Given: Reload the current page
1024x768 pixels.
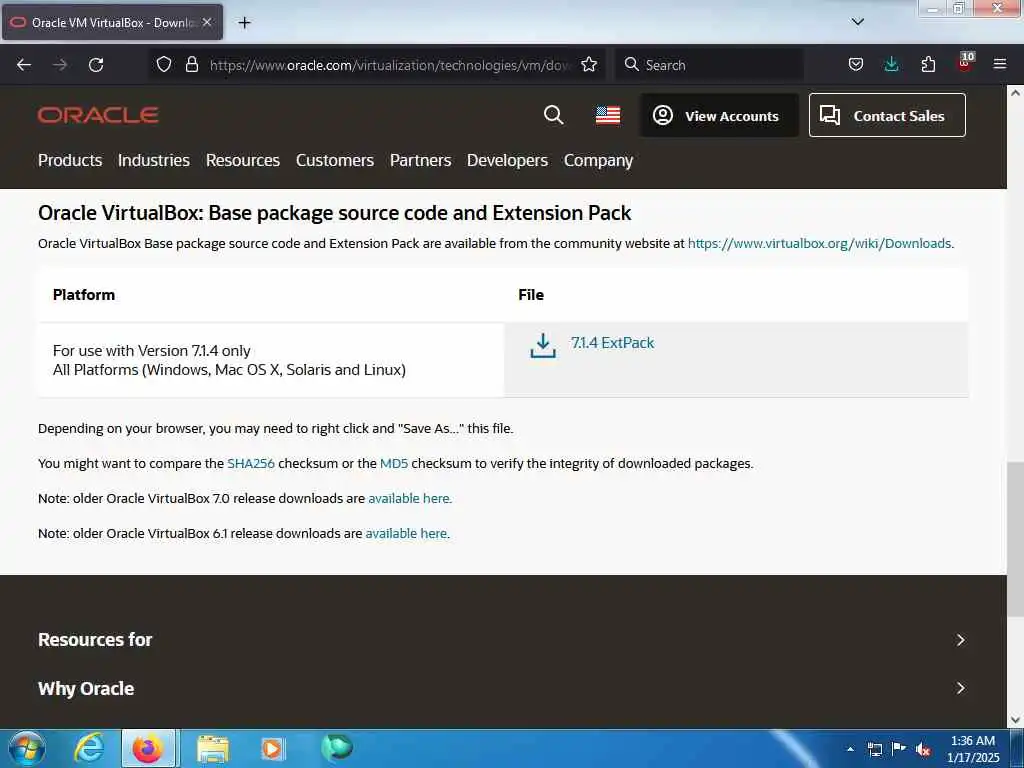Looking at the screenshot, I should point(96,65).
